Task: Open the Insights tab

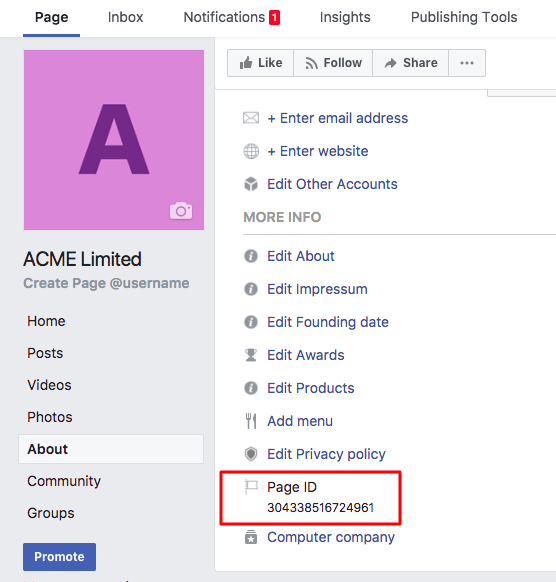Action: click(x=345, y=17)
